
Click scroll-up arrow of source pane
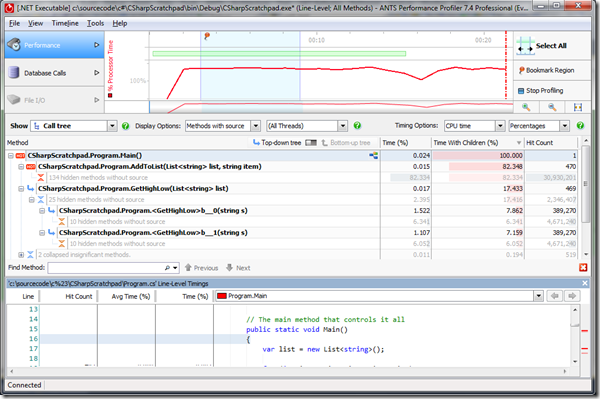(575, 309)
